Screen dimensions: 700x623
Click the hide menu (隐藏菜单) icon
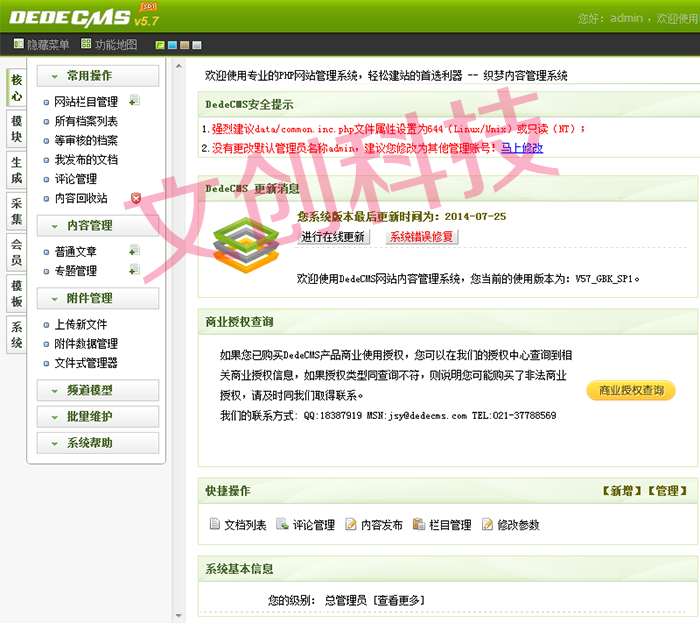(x=18, y=44)
